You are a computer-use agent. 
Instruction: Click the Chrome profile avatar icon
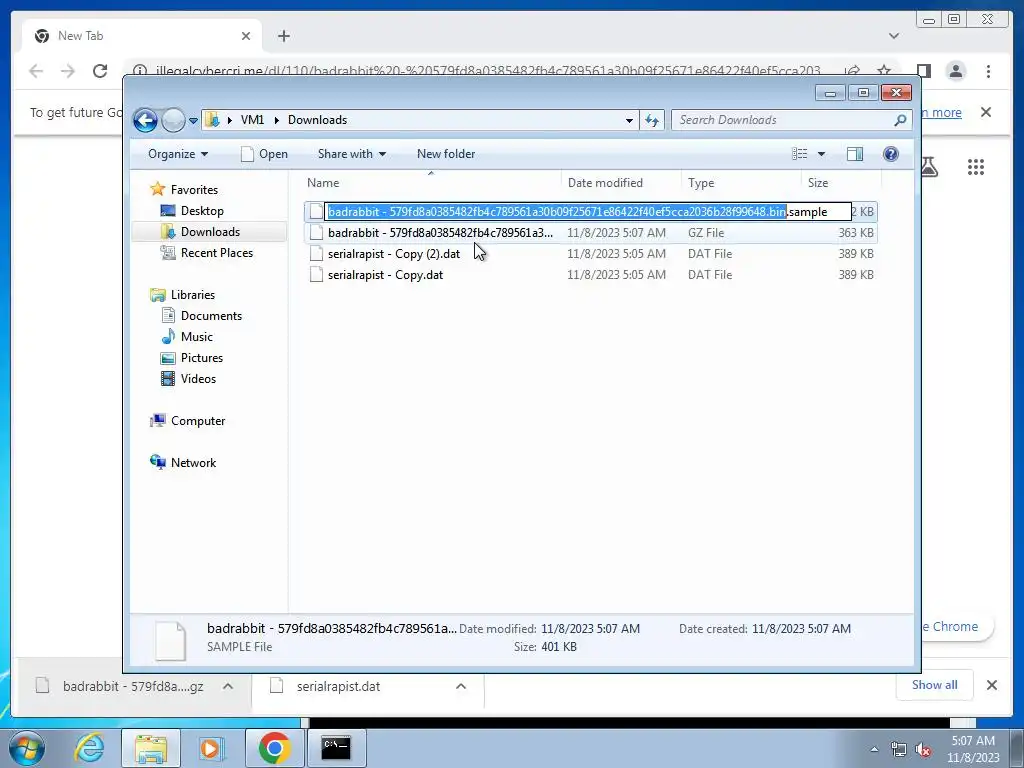click(955, 71)
